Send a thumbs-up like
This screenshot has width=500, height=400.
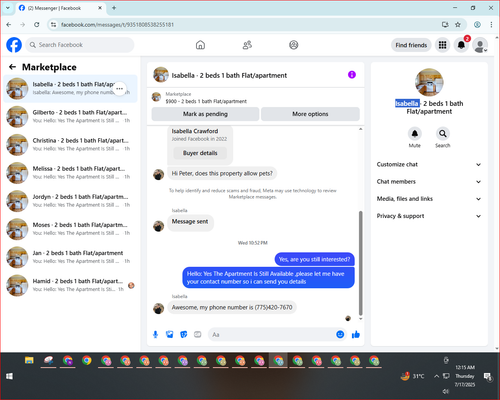coord(356,334)
